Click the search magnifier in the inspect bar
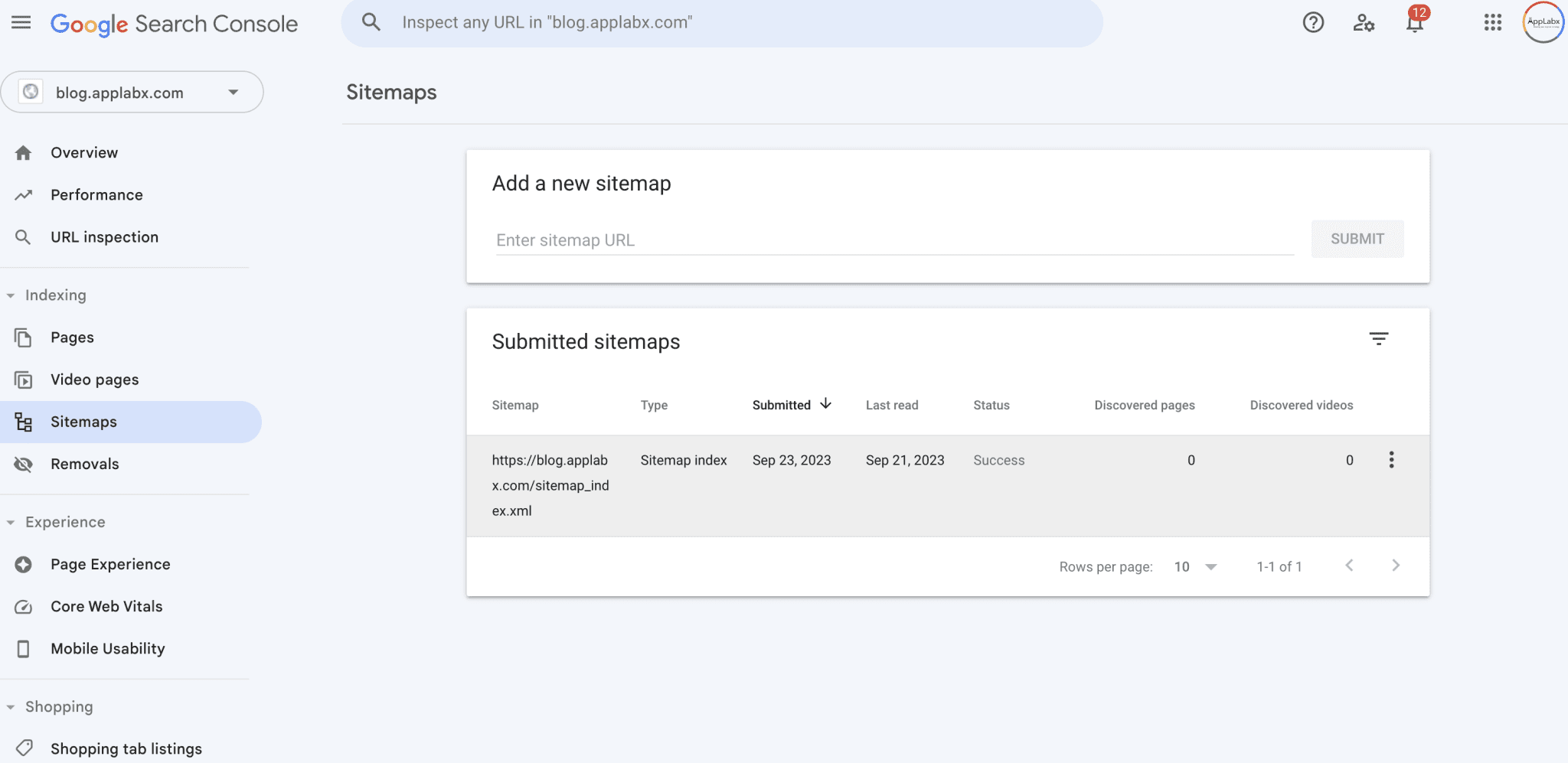This screenshot has width=1568, height=763. 371,22
